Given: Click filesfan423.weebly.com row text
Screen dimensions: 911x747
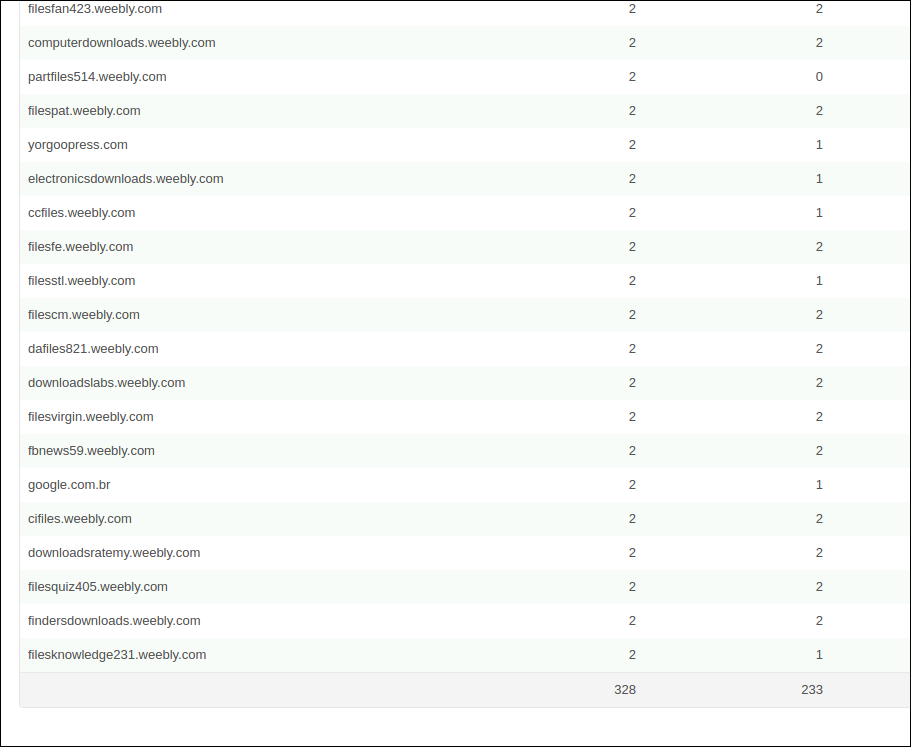Looking at the screenshot, I should [x=95, y=9].
